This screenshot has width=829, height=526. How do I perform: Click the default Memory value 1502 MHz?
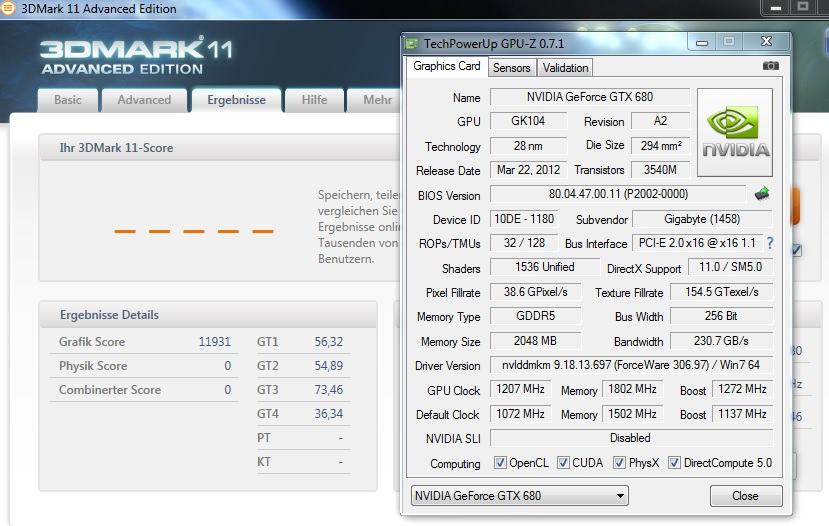coord(632,414)
